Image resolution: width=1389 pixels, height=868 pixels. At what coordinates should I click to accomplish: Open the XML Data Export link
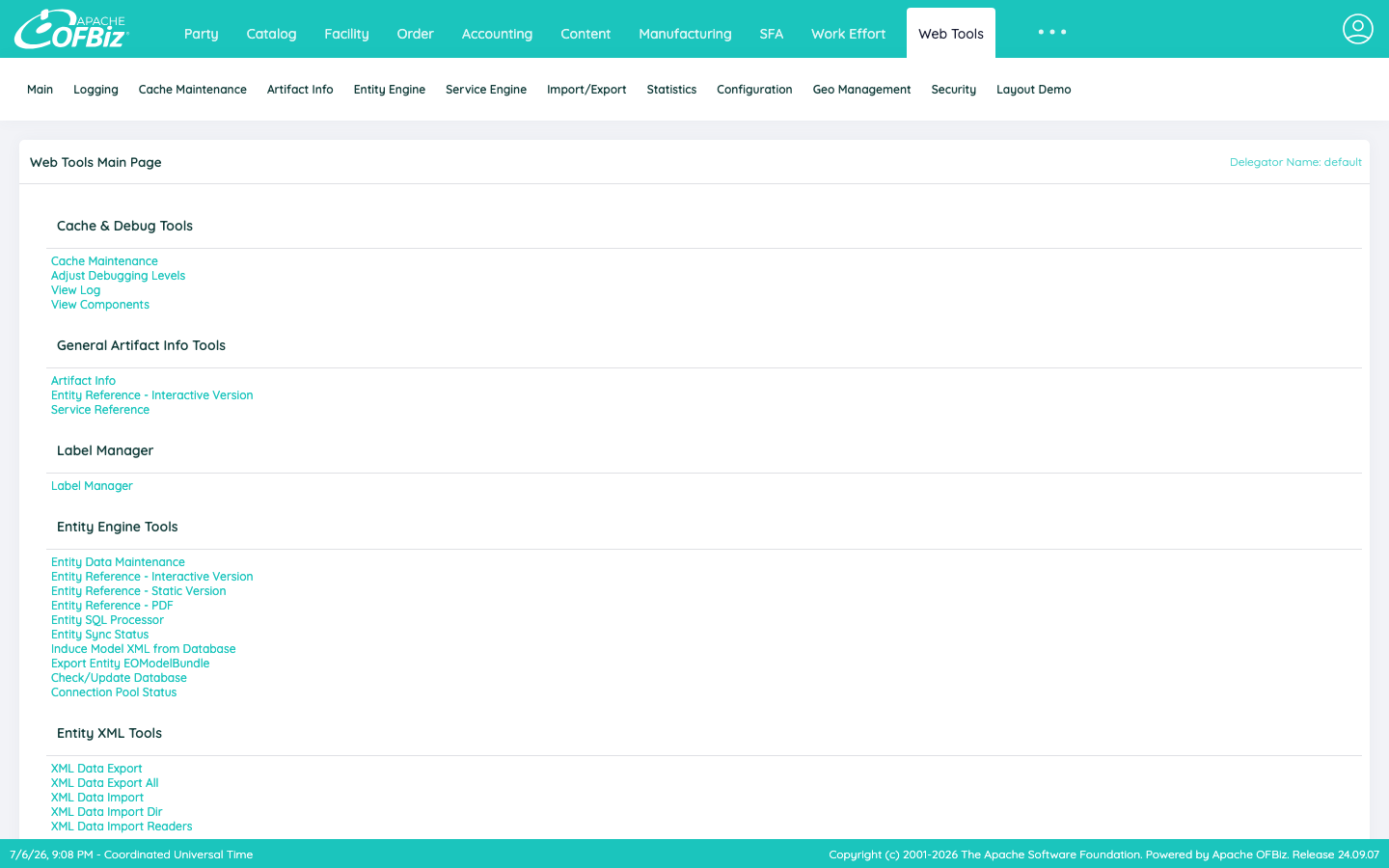(x=96, y=769)
